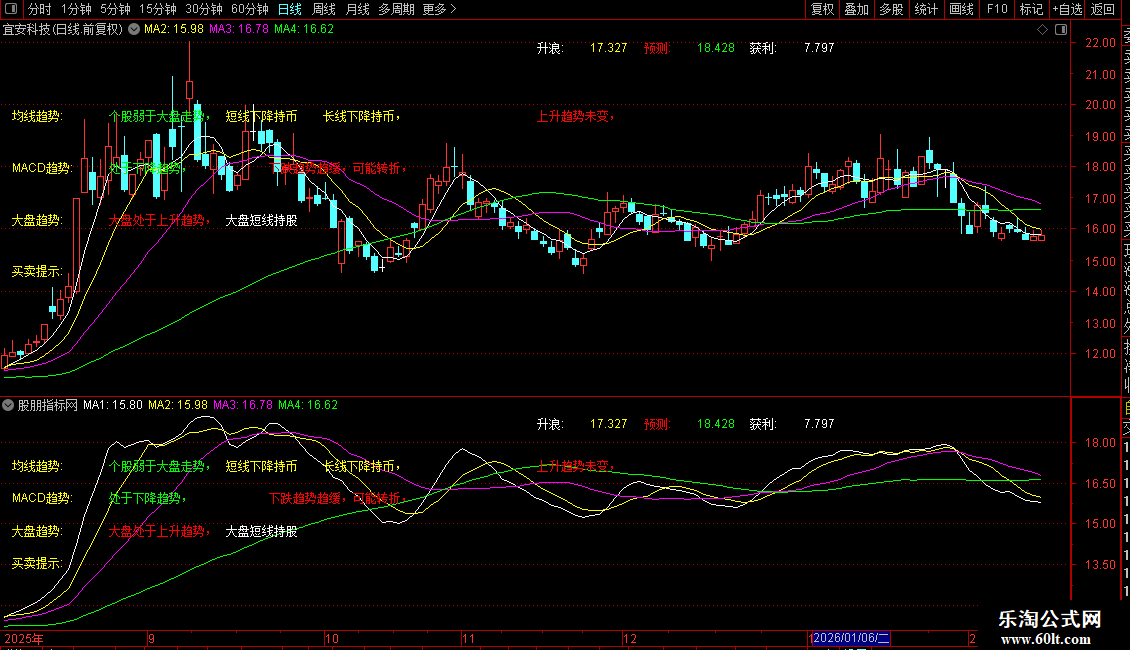The width and height of the screenshot is (1130, 650).
Task: Click the 大盘趋势 label in main chart
Action: pos(36,221)
